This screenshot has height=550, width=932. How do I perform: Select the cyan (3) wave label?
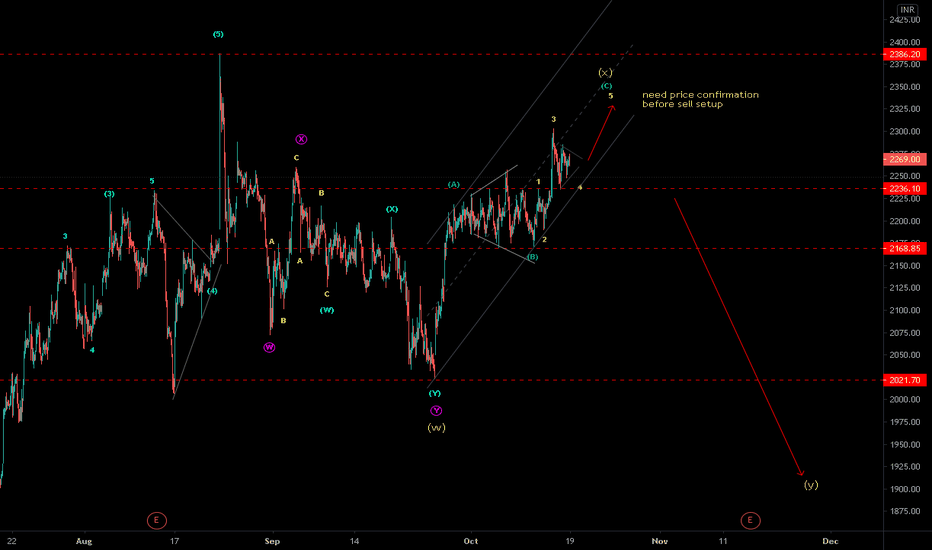(109, 194)
